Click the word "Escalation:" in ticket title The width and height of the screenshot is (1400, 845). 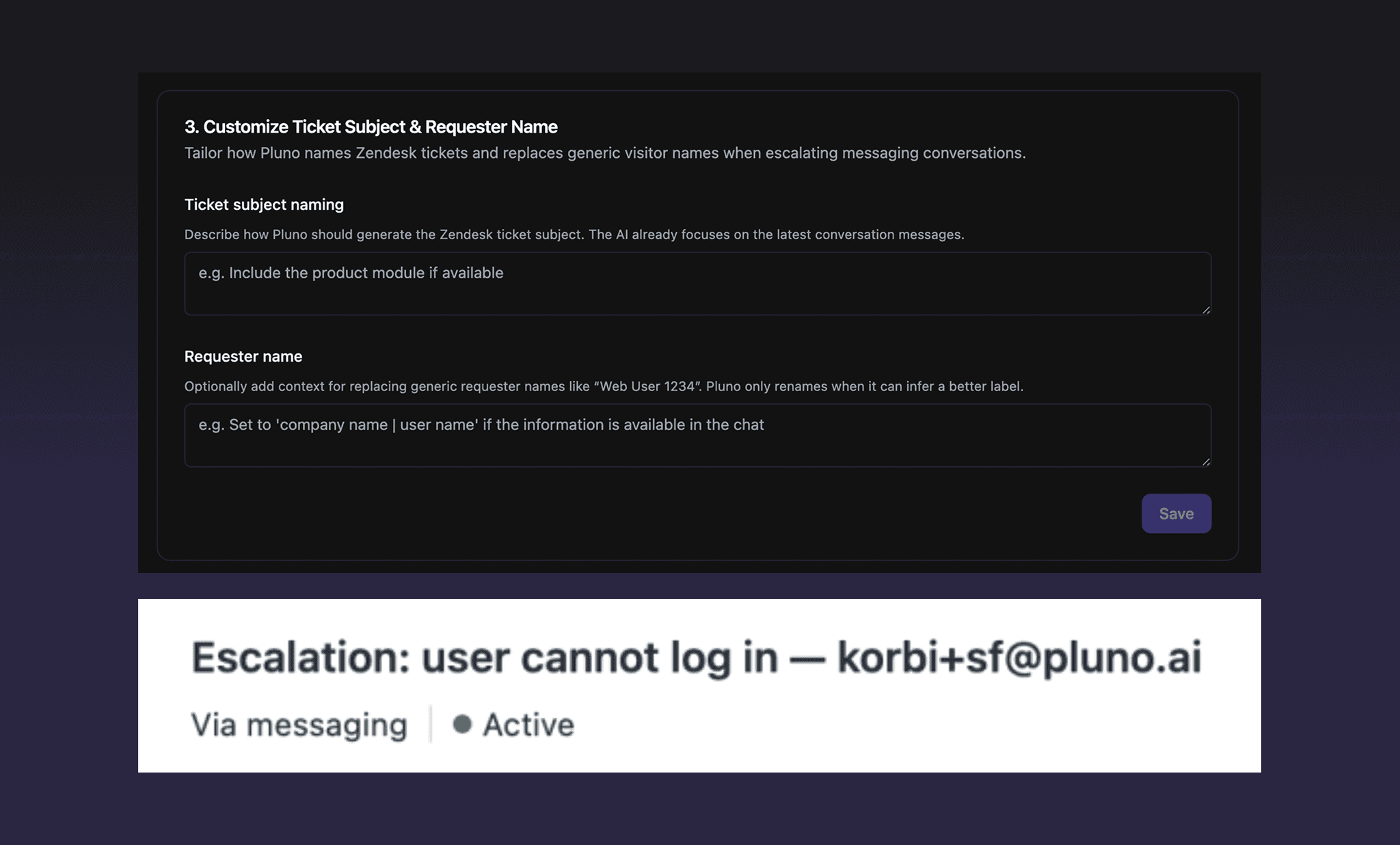click(x=300, y=658)
